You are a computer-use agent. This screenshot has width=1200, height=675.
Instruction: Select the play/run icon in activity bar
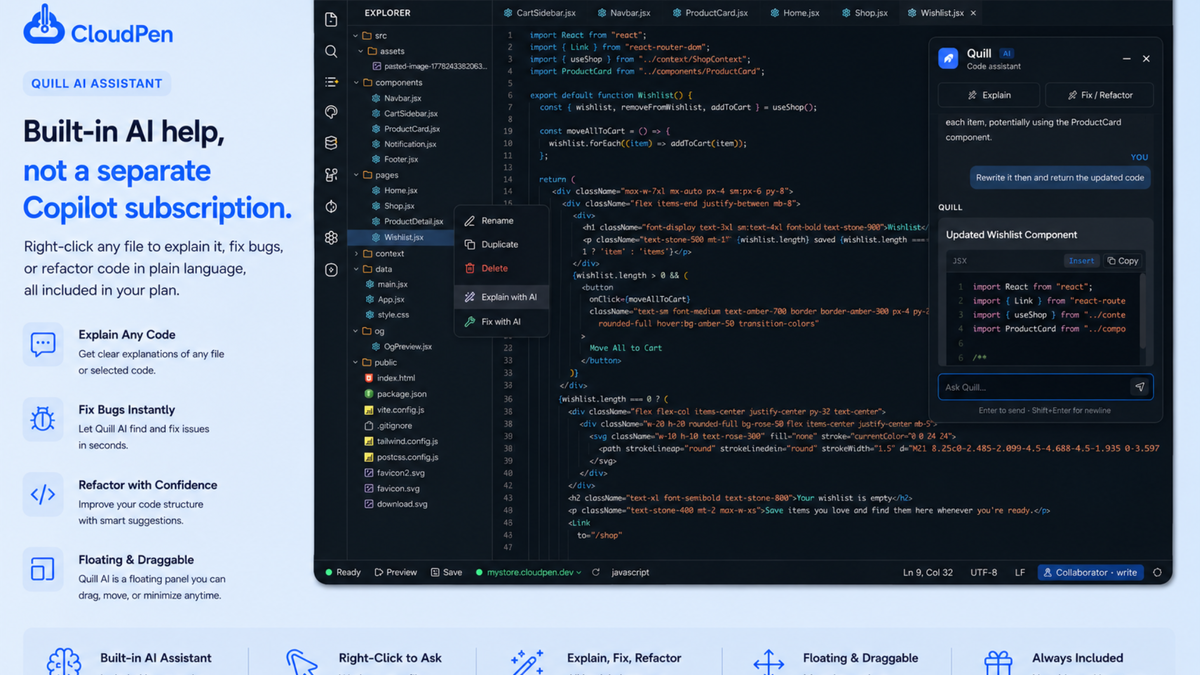(331, 270)
